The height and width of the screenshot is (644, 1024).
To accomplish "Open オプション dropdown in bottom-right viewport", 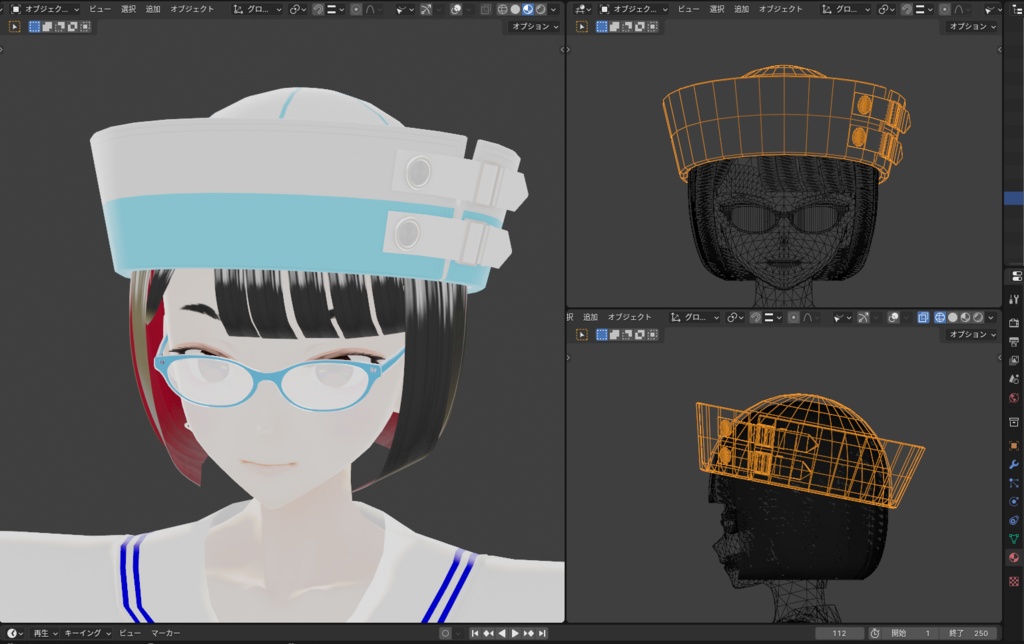I will [x=972, y=334].
